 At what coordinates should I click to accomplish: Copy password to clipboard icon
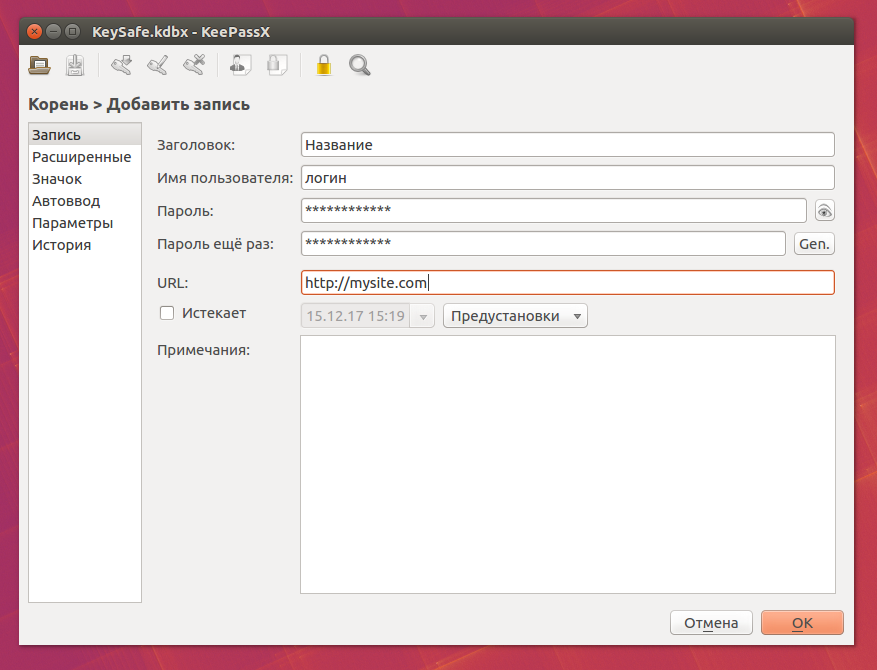[277, 65]
